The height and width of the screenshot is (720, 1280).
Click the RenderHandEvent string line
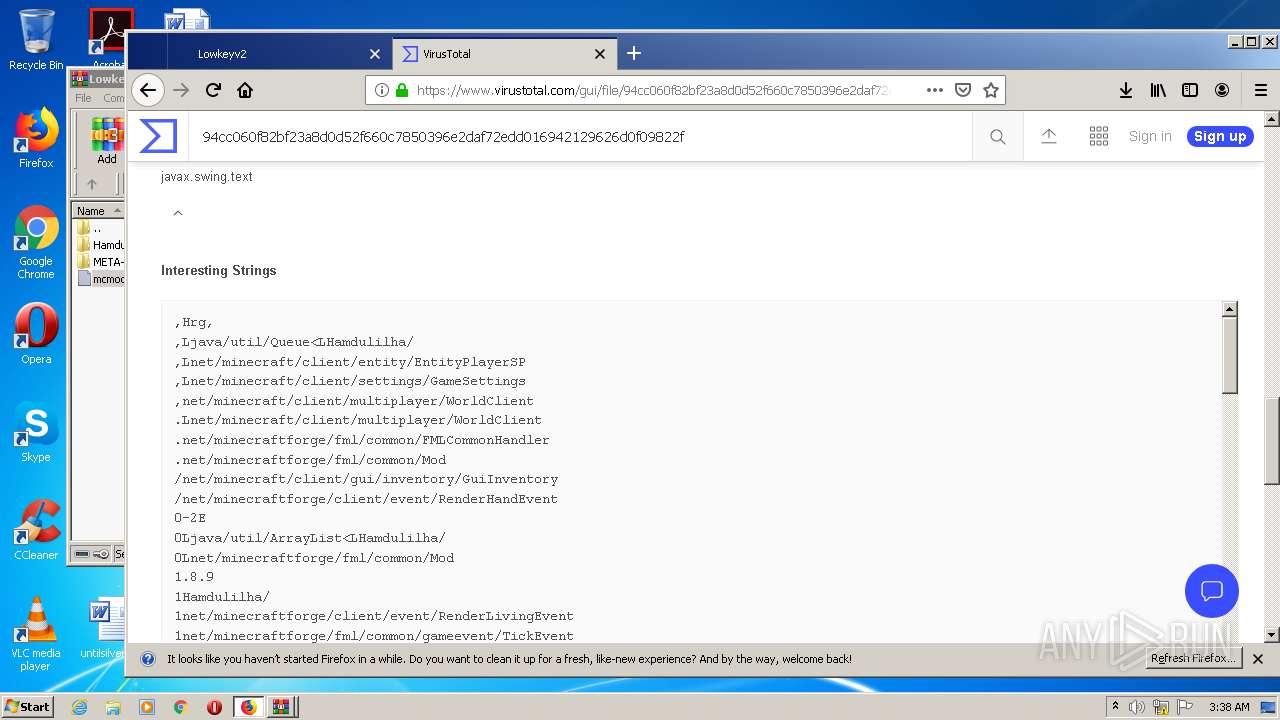[x=366, y=499]
